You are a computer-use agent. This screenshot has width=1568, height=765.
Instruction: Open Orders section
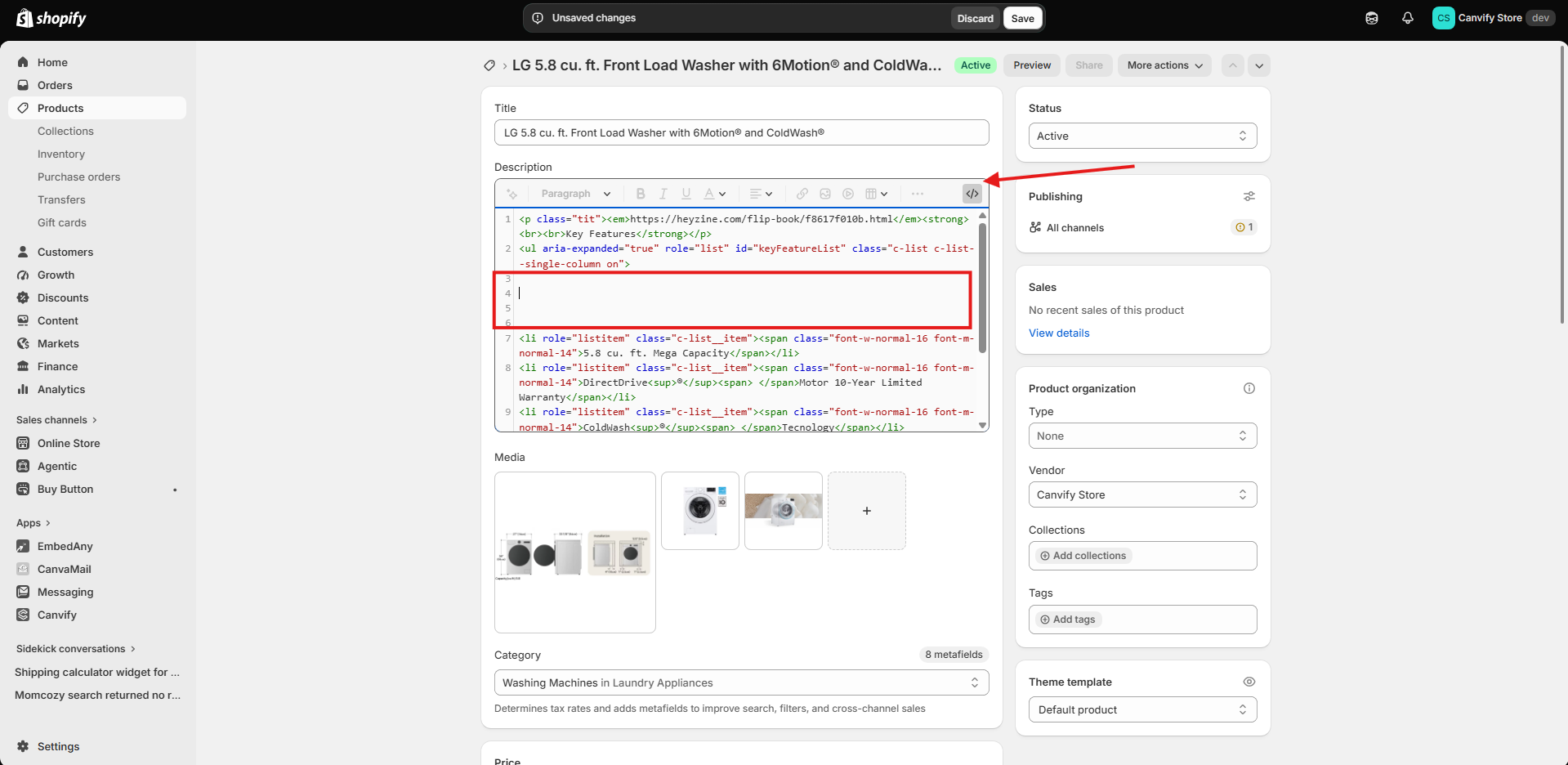[97, 85]
